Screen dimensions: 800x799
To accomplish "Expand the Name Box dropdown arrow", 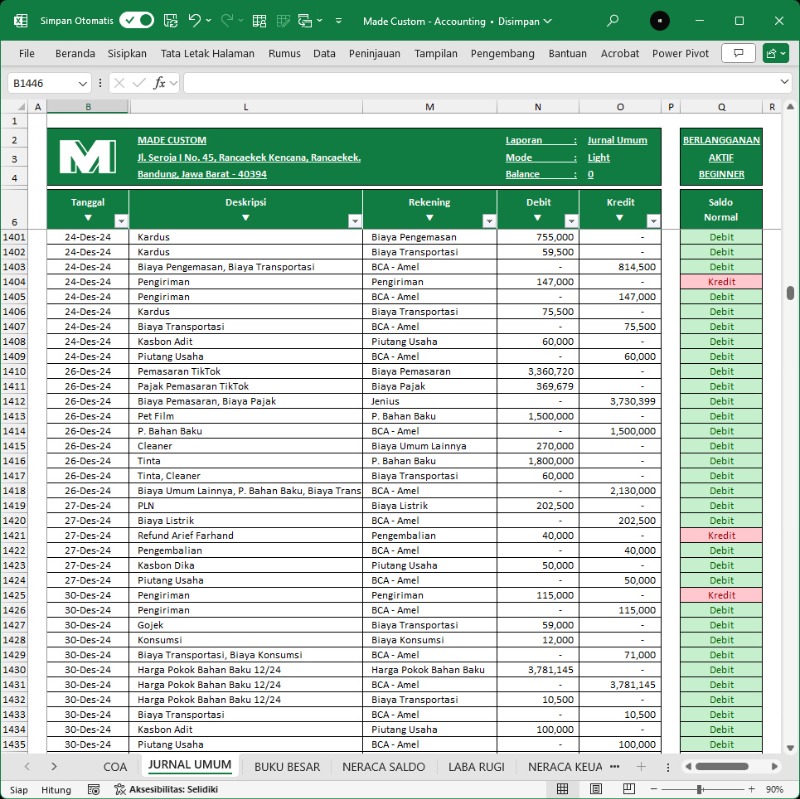I will pyautogui.click(x=82, y=83).
